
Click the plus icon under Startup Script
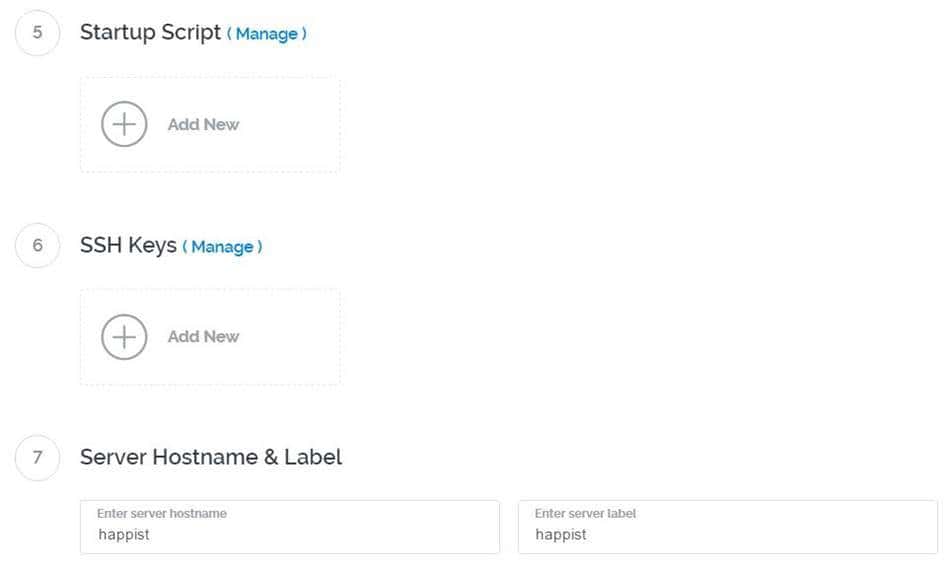[124, 125]
